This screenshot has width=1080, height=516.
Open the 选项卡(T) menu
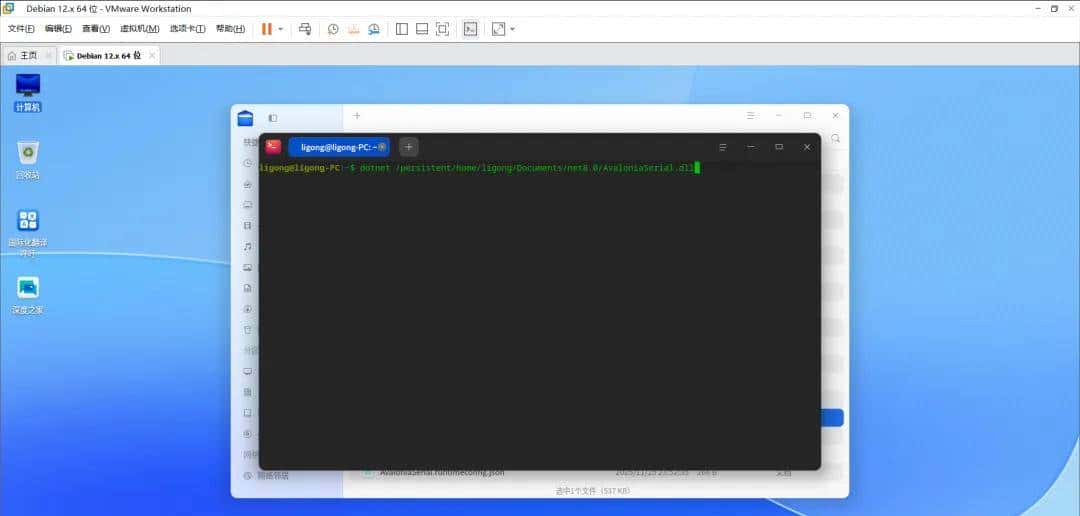(x=187, y=29)
